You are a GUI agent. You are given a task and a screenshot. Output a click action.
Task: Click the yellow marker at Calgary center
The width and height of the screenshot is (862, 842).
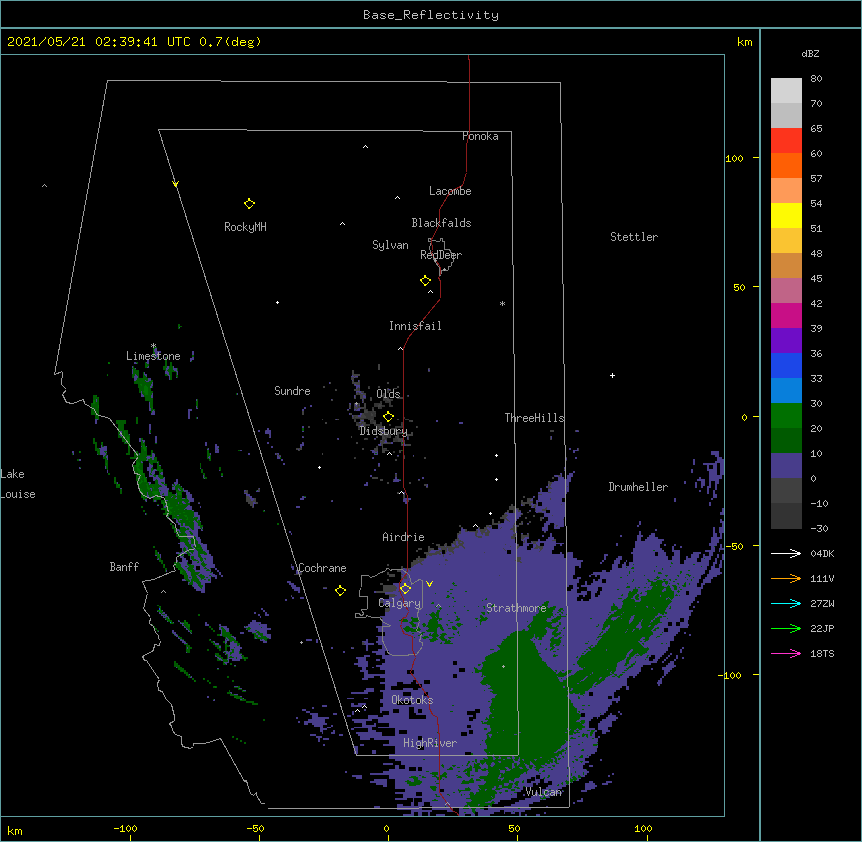tap(405, 589)
